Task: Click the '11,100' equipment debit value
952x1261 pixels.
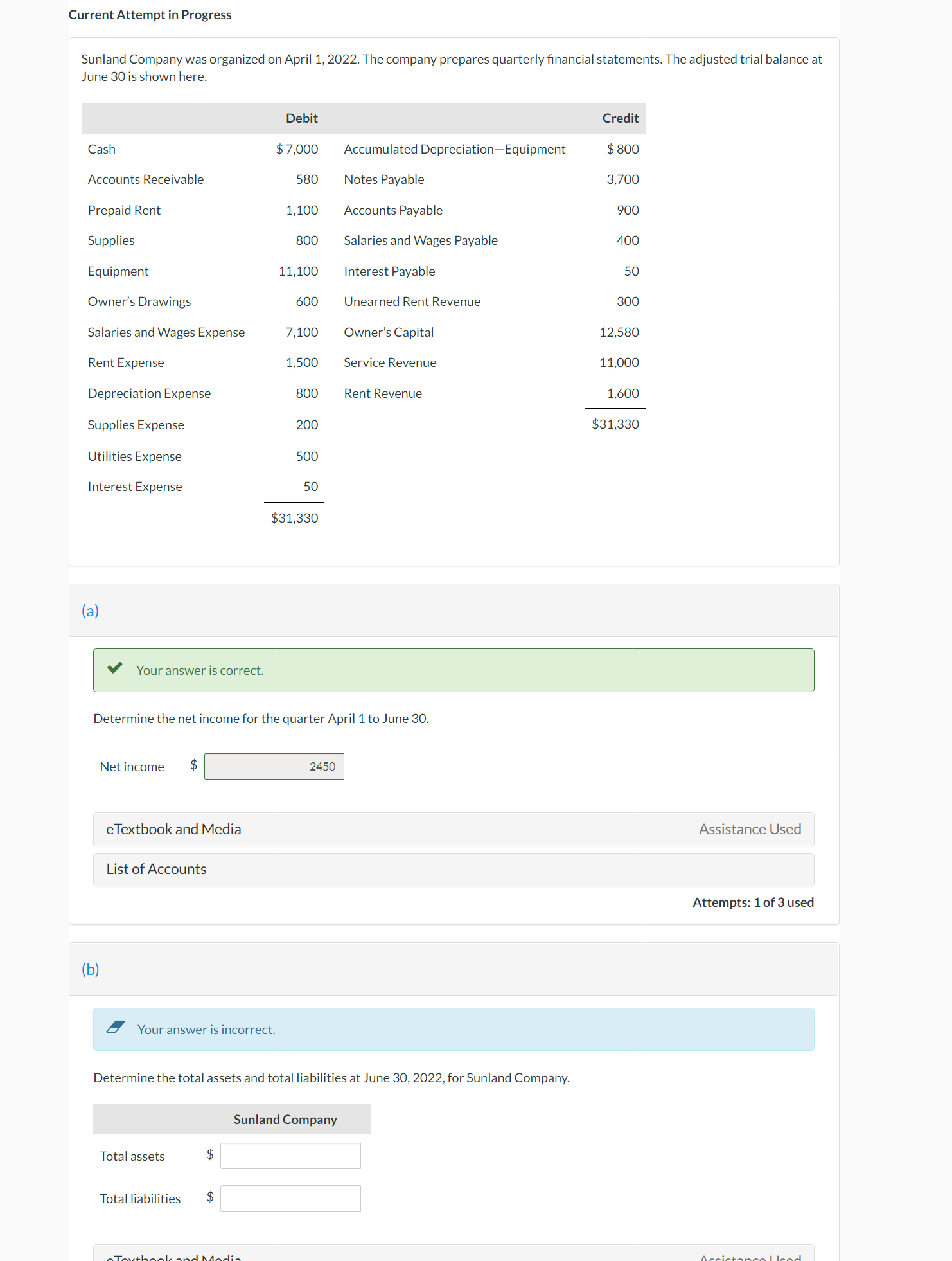Action: coord(298,271)
